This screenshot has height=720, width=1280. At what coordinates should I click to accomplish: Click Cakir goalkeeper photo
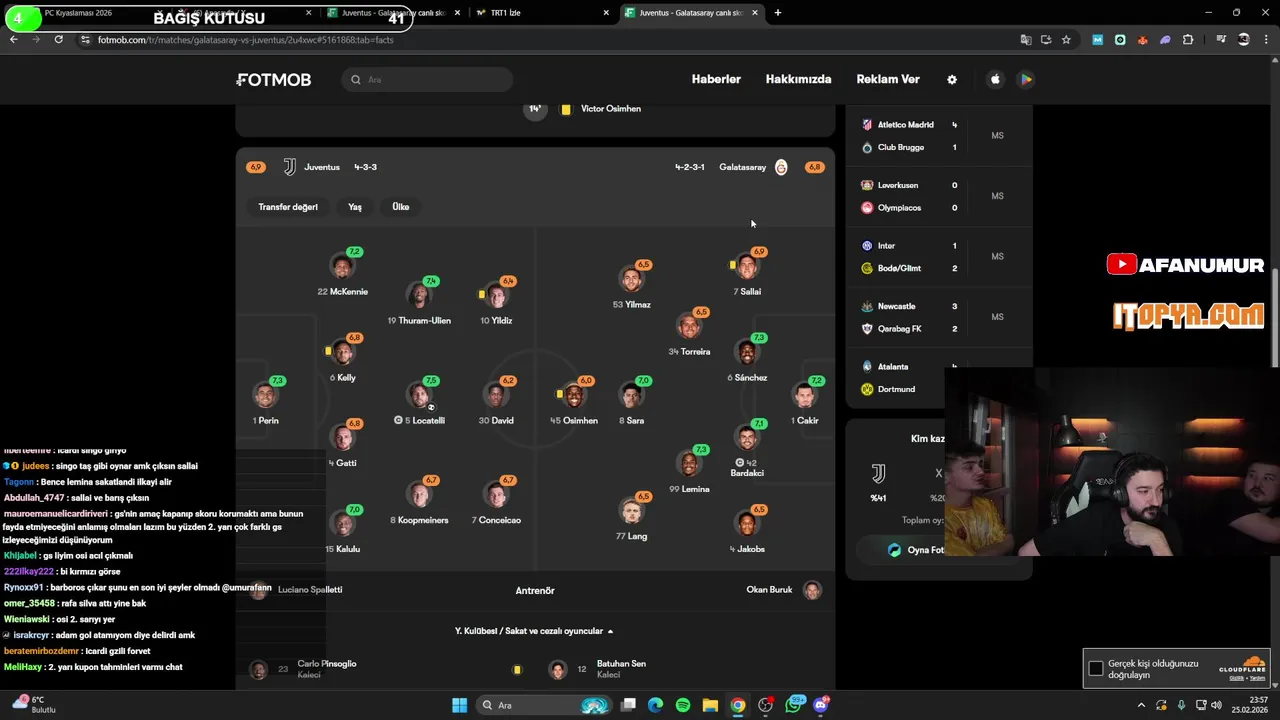805,396
